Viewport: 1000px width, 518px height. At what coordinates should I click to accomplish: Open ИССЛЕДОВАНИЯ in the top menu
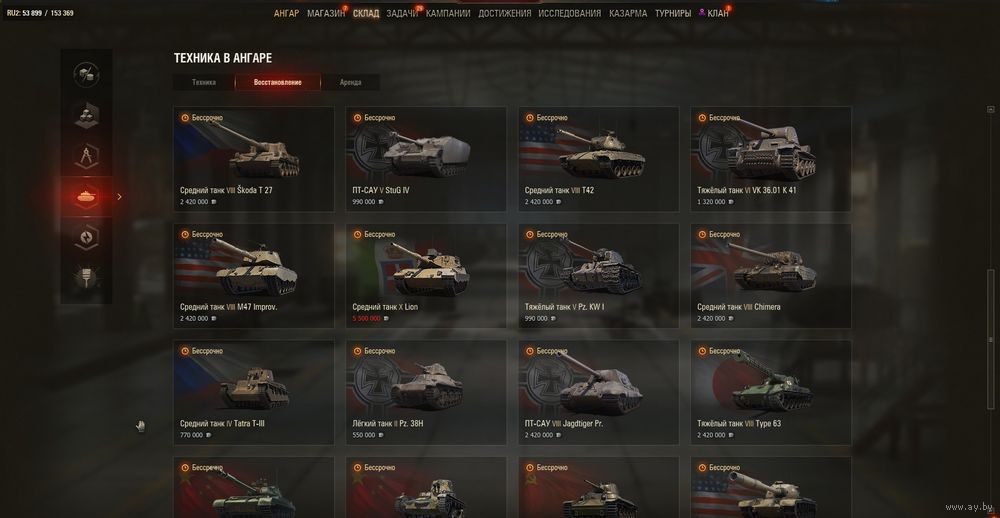pos(570,13)
